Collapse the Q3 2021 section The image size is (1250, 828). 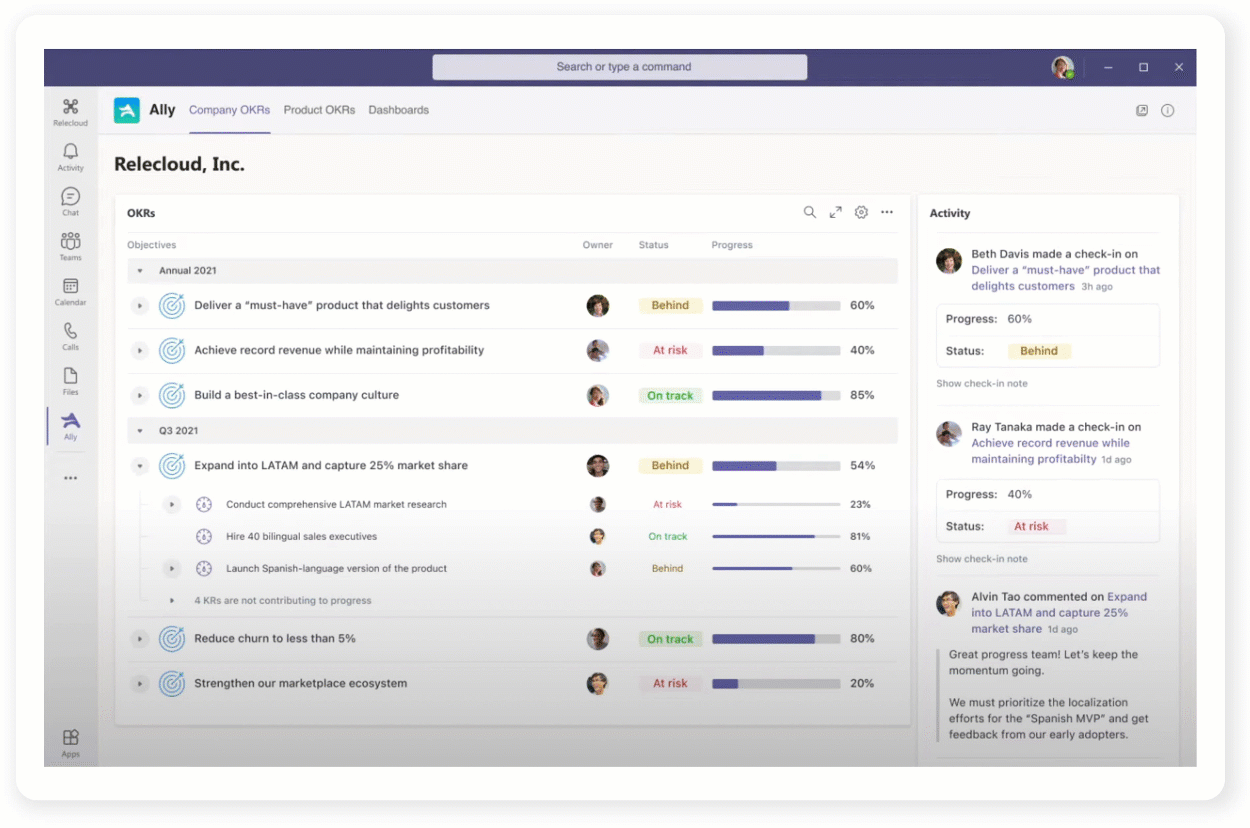tap(140, 431)
